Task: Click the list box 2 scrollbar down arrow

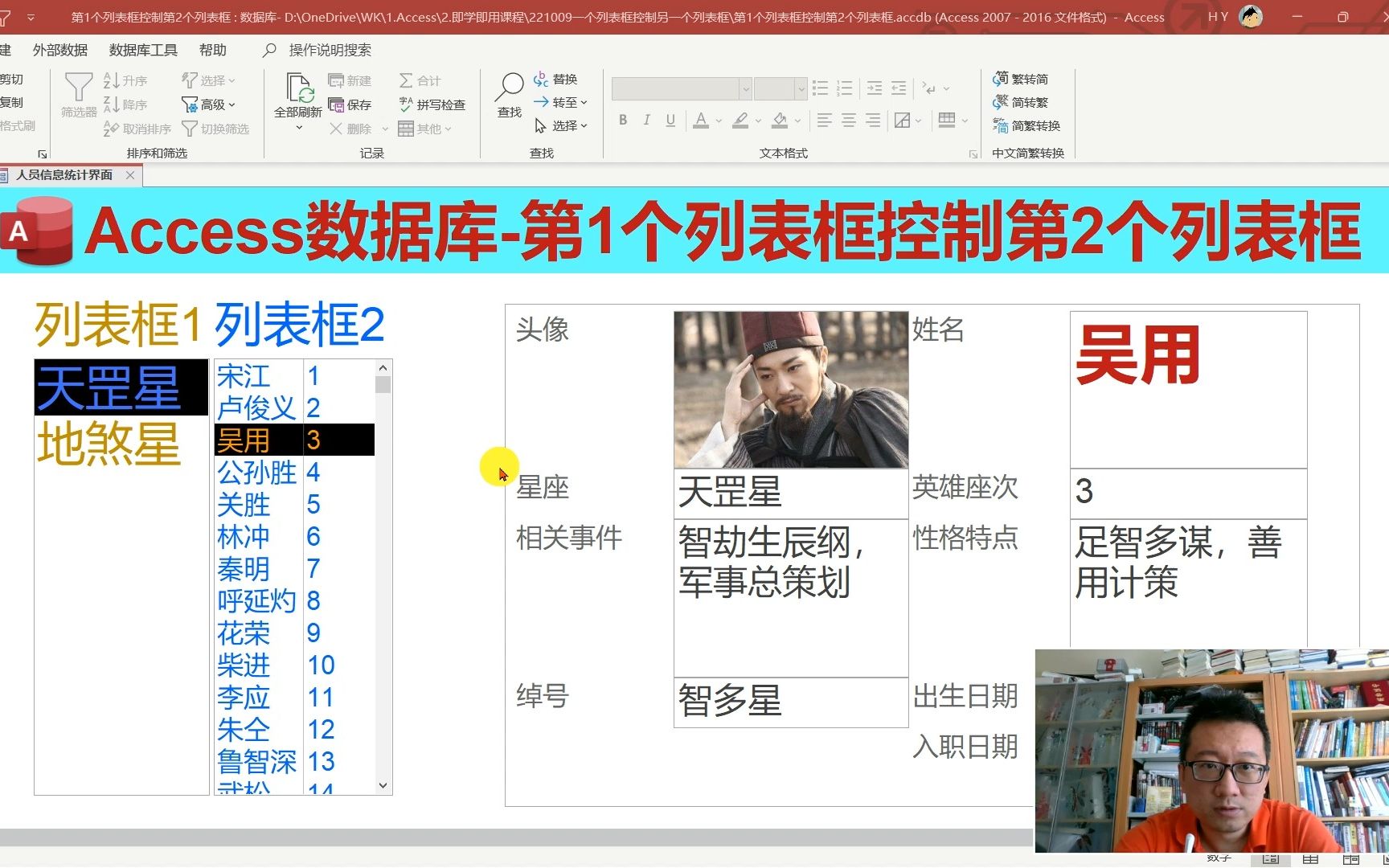Action: pos(383,784)
